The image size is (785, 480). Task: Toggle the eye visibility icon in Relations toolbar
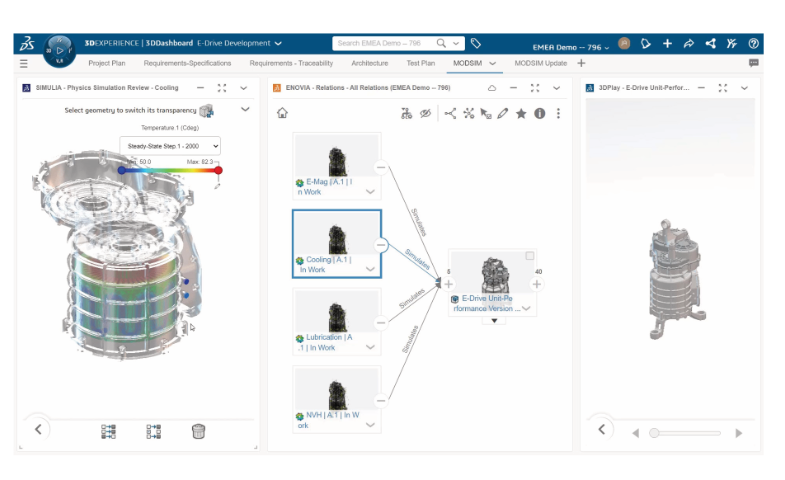pyautogui.click(x=425, y=113)
